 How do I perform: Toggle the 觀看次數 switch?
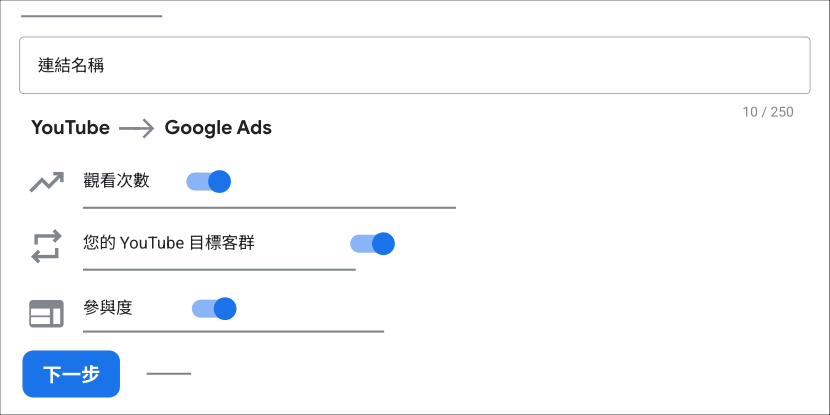209,182
